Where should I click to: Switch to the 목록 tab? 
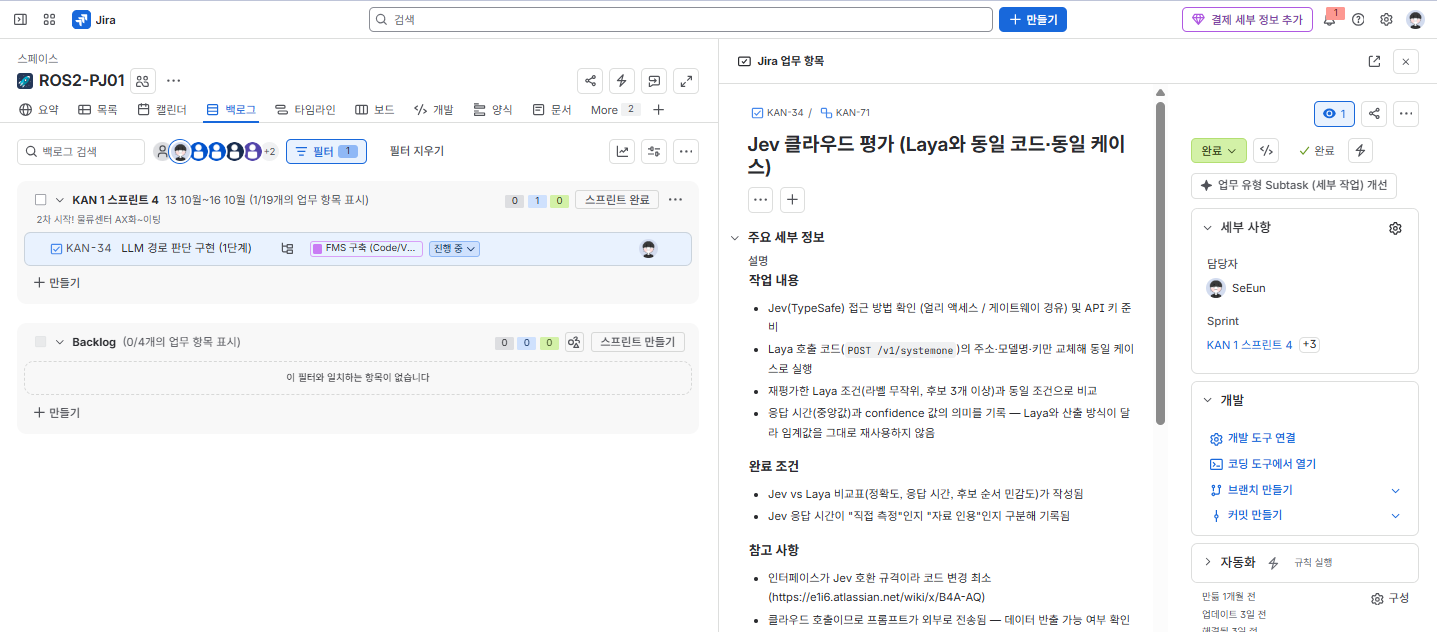point(98,110)
